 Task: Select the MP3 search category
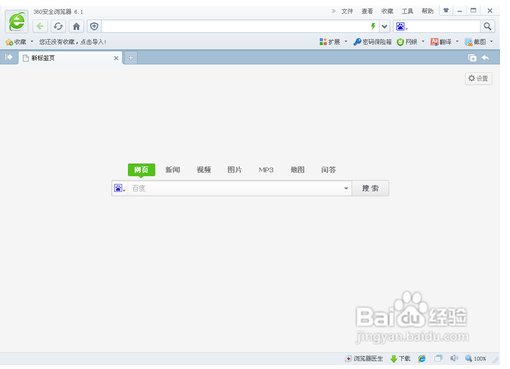[x=266, y=170]
